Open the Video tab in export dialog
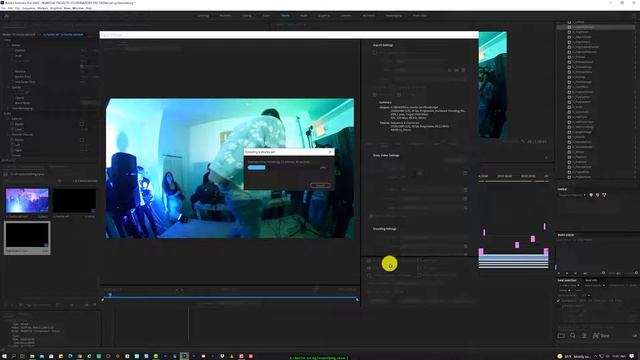The height and width of the screenshot is (360, 640). [x=384, y=144]
